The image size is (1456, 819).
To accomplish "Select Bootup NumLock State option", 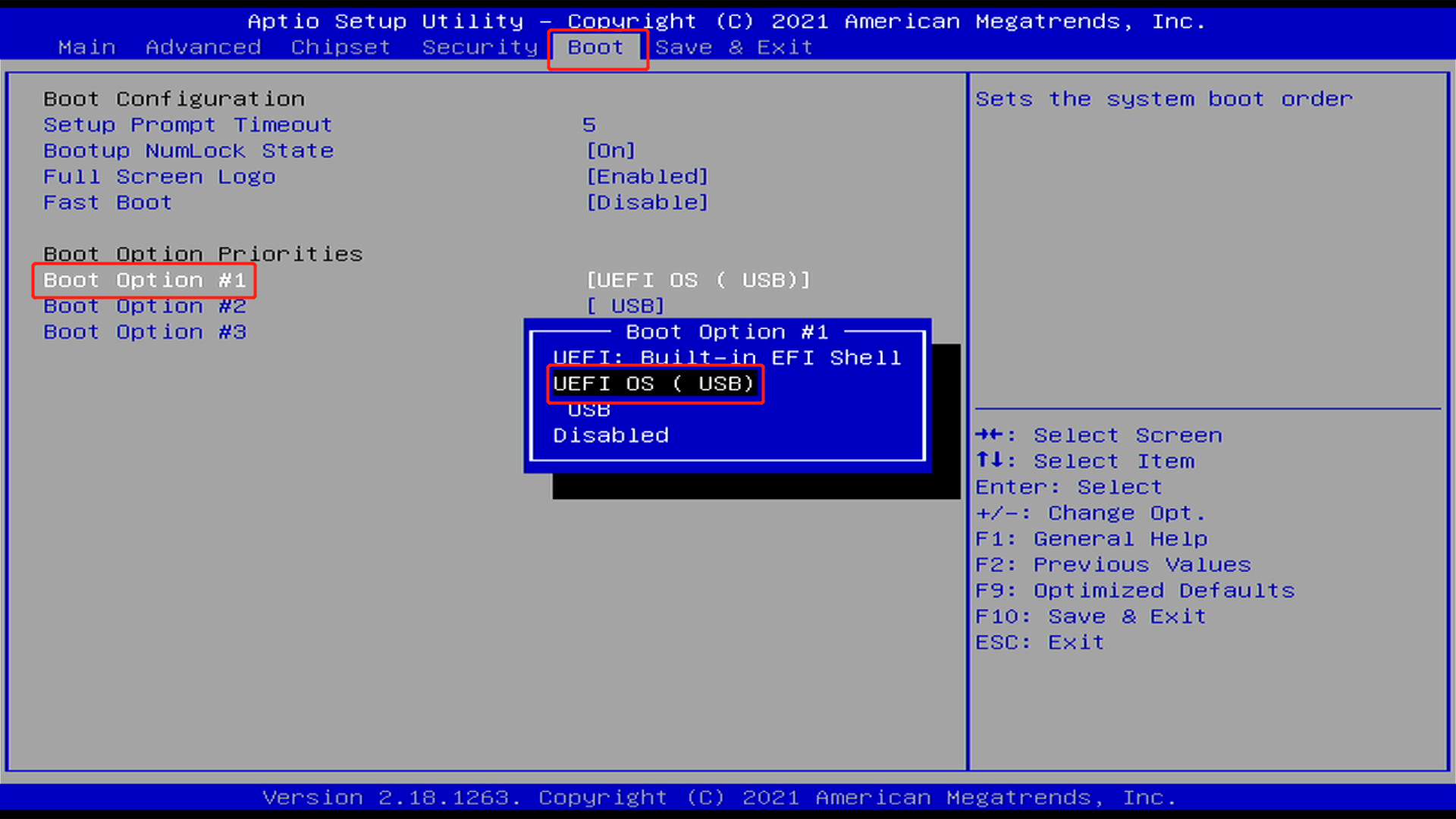I will click(x=188, y=151).
